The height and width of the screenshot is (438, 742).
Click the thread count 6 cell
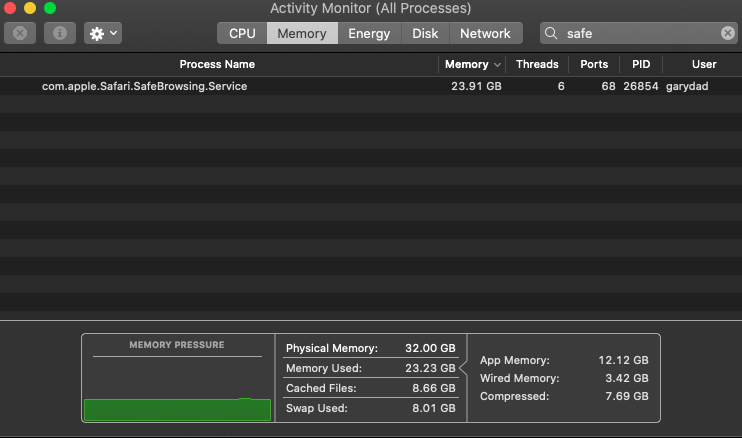point(561,86)
